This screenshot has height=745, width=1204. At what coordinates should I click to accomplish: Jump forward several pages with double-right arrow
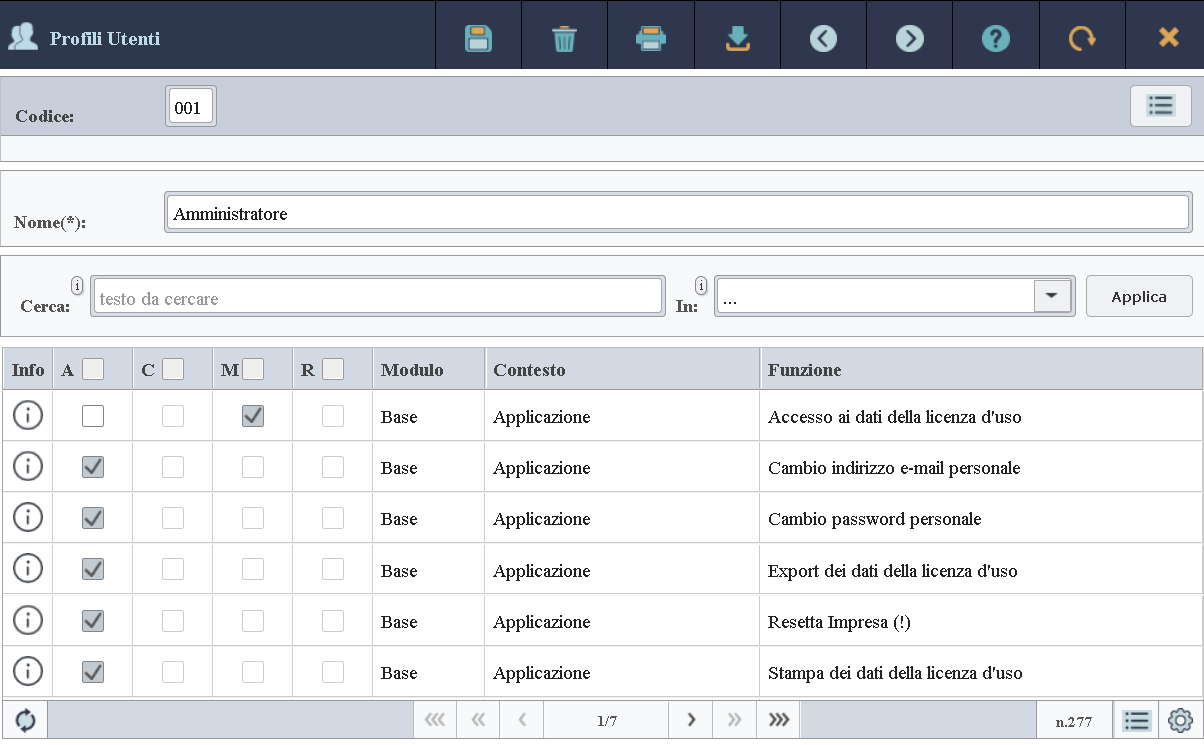pos(734,720)
